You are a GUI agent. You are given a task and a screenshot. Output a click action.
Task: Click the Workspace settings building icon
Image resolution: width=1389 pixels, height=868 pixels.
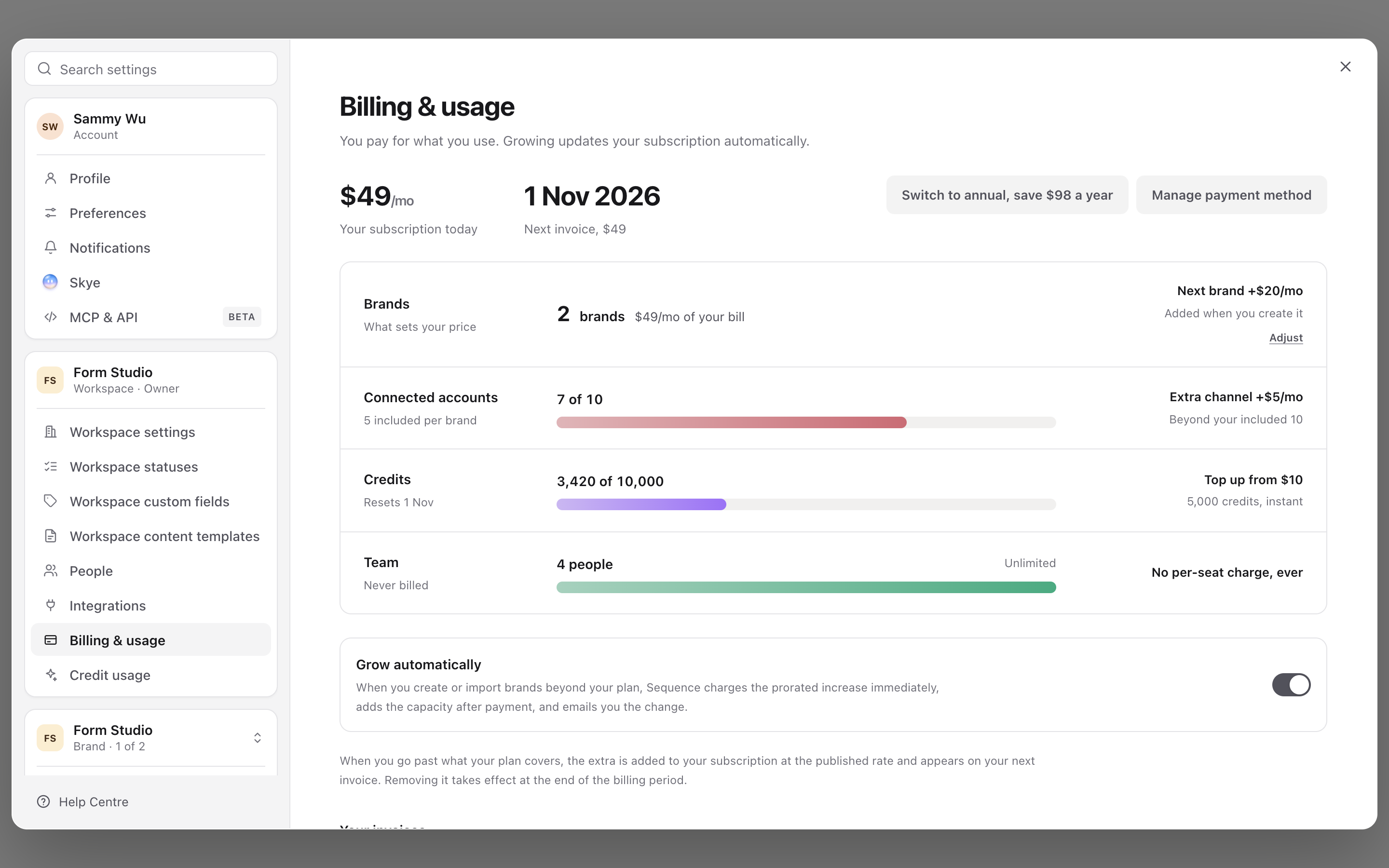coord(51,432)
